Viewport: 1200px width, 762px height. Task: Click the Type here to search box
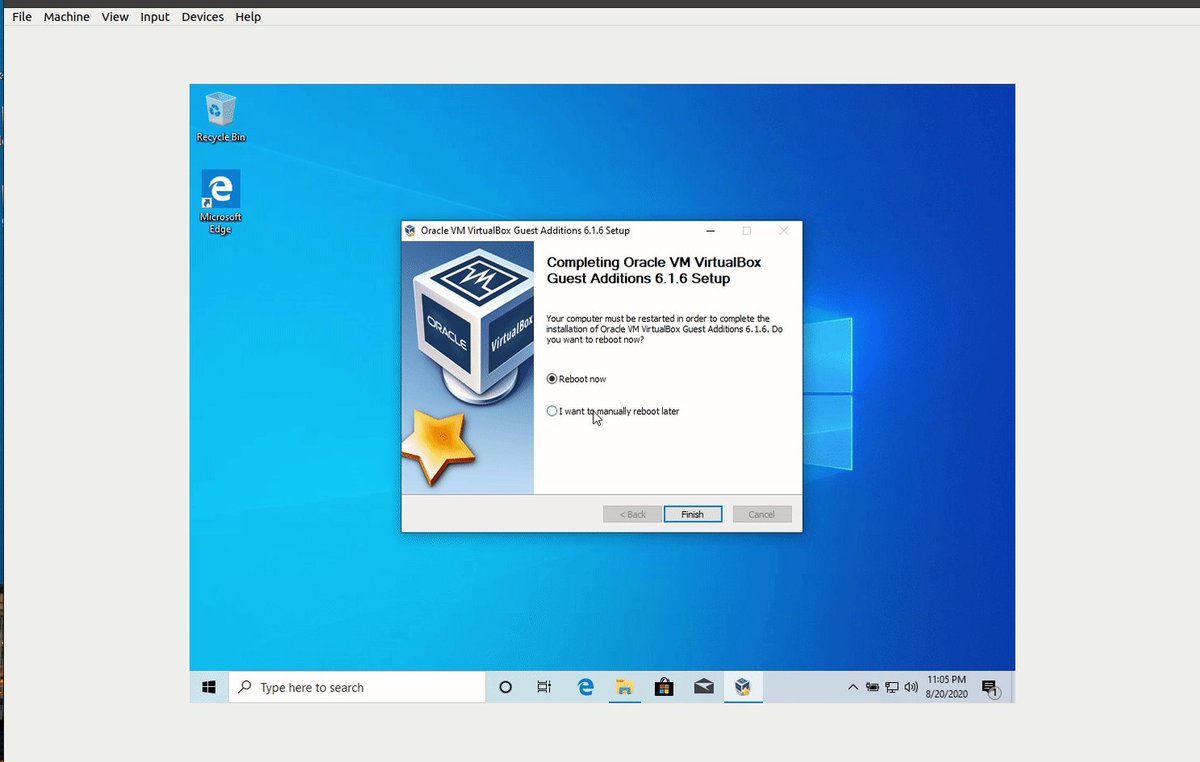click(357, 687)
